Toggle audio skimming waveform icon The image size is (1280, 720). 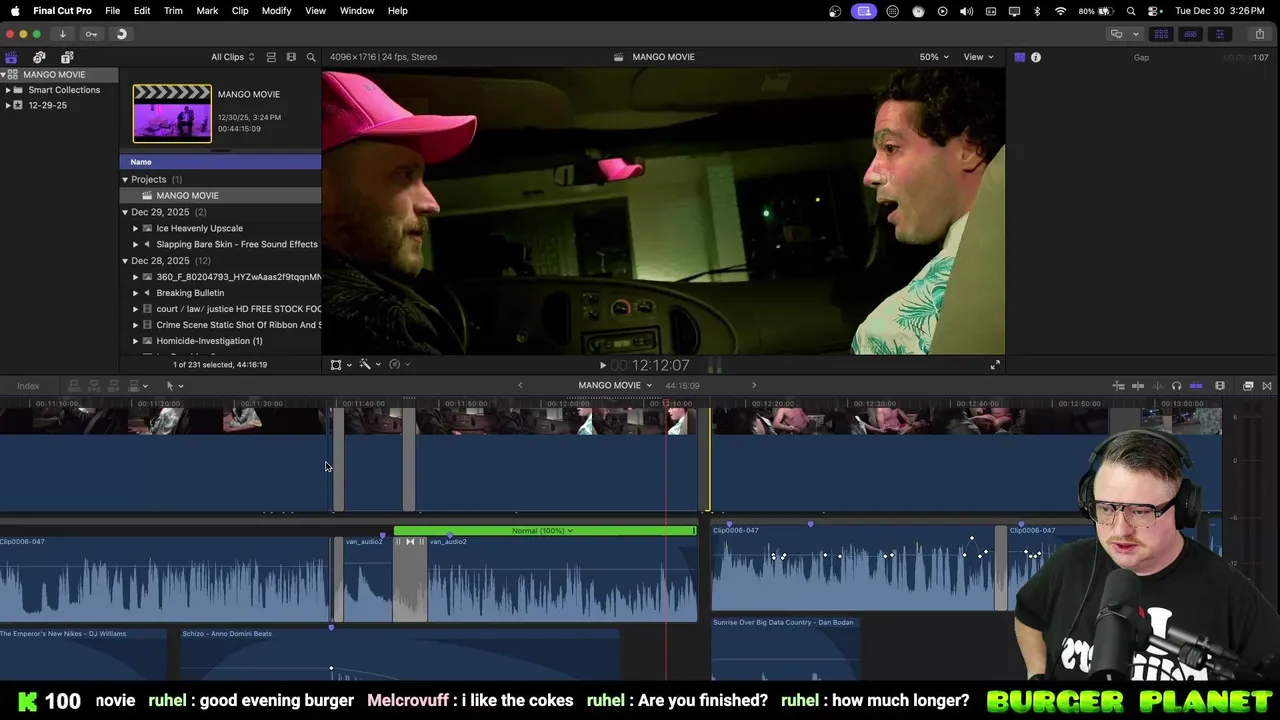pos(1157,386)
